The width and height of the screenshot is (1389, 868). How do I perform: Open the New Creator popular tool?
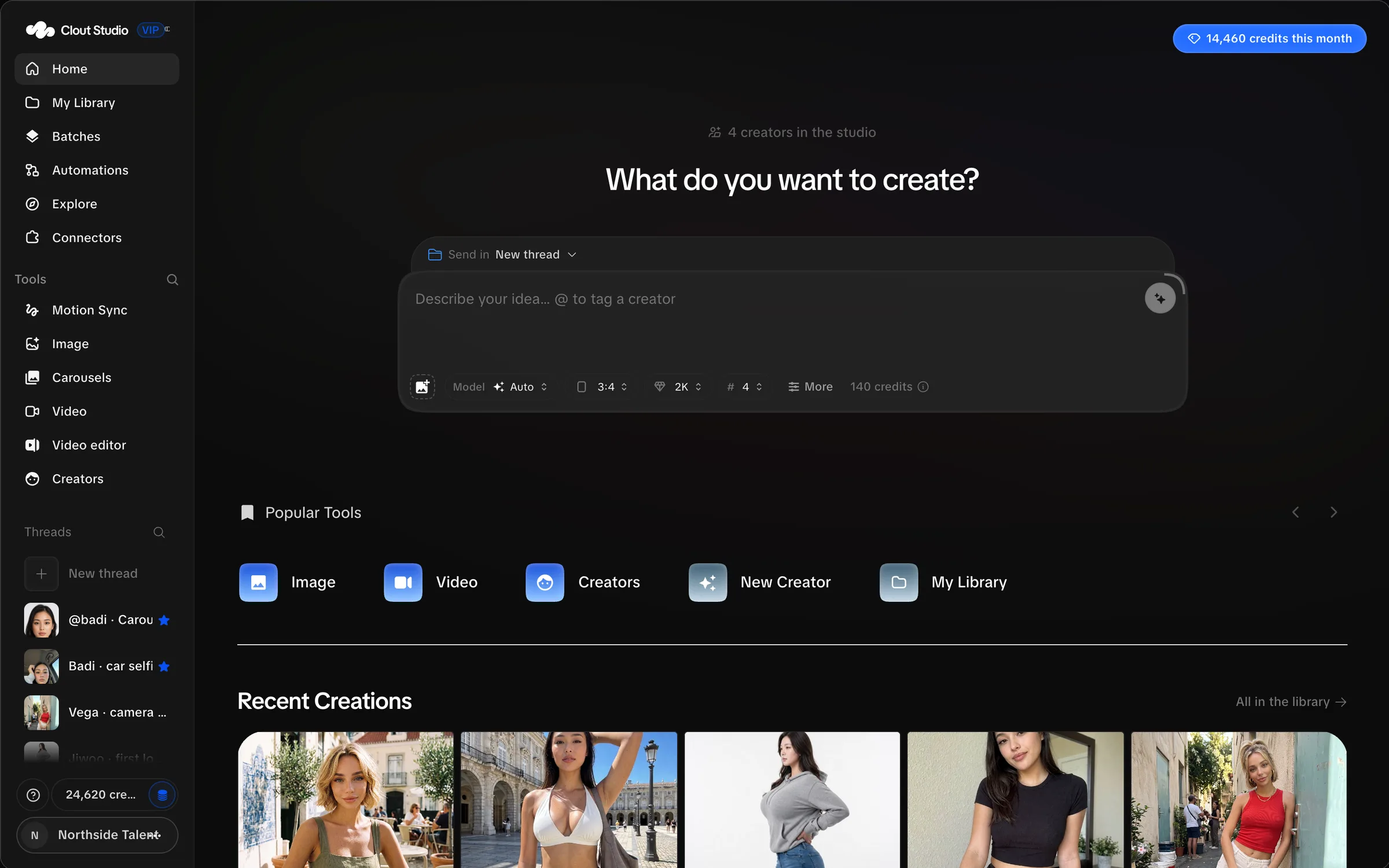759,582
